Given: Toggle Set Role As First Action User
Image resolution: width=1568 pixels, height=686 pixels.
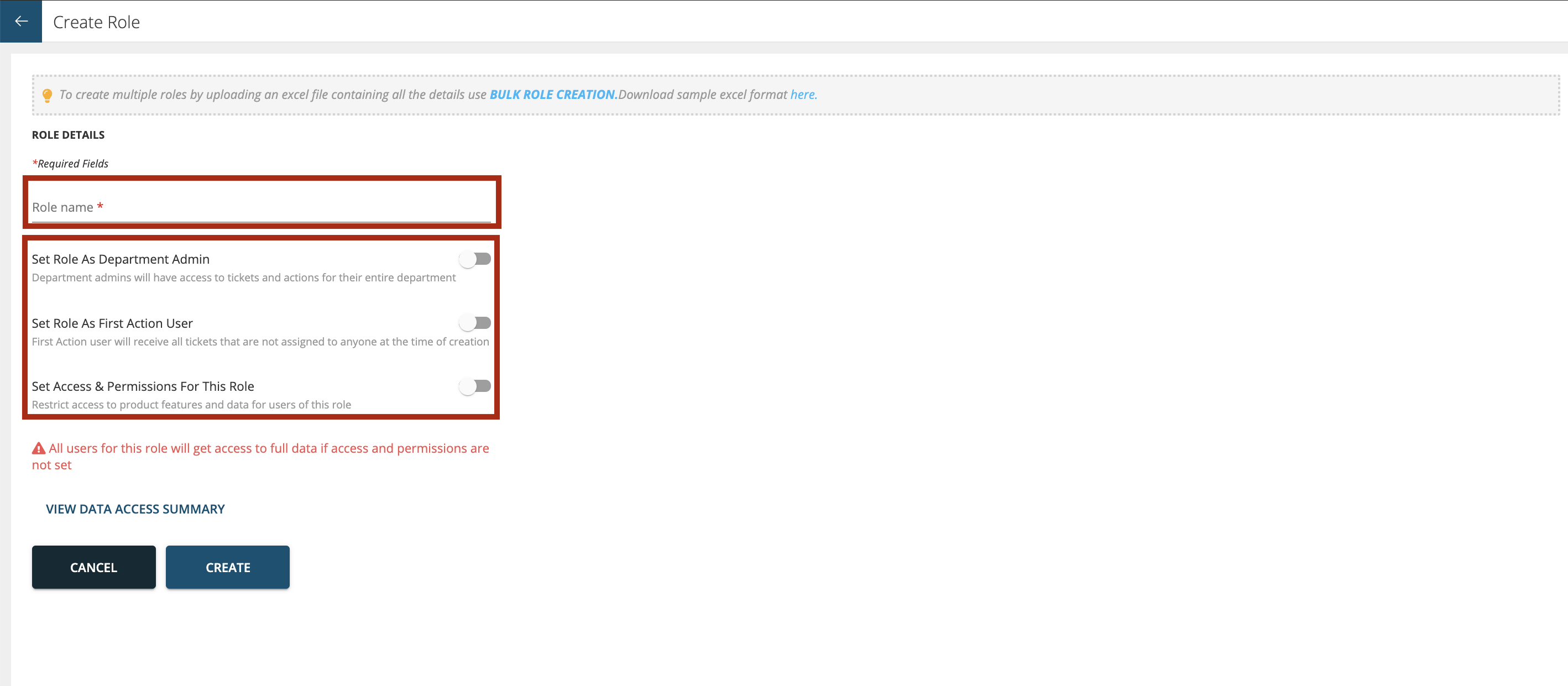Looking at the screenshot, I should (475, 323).
